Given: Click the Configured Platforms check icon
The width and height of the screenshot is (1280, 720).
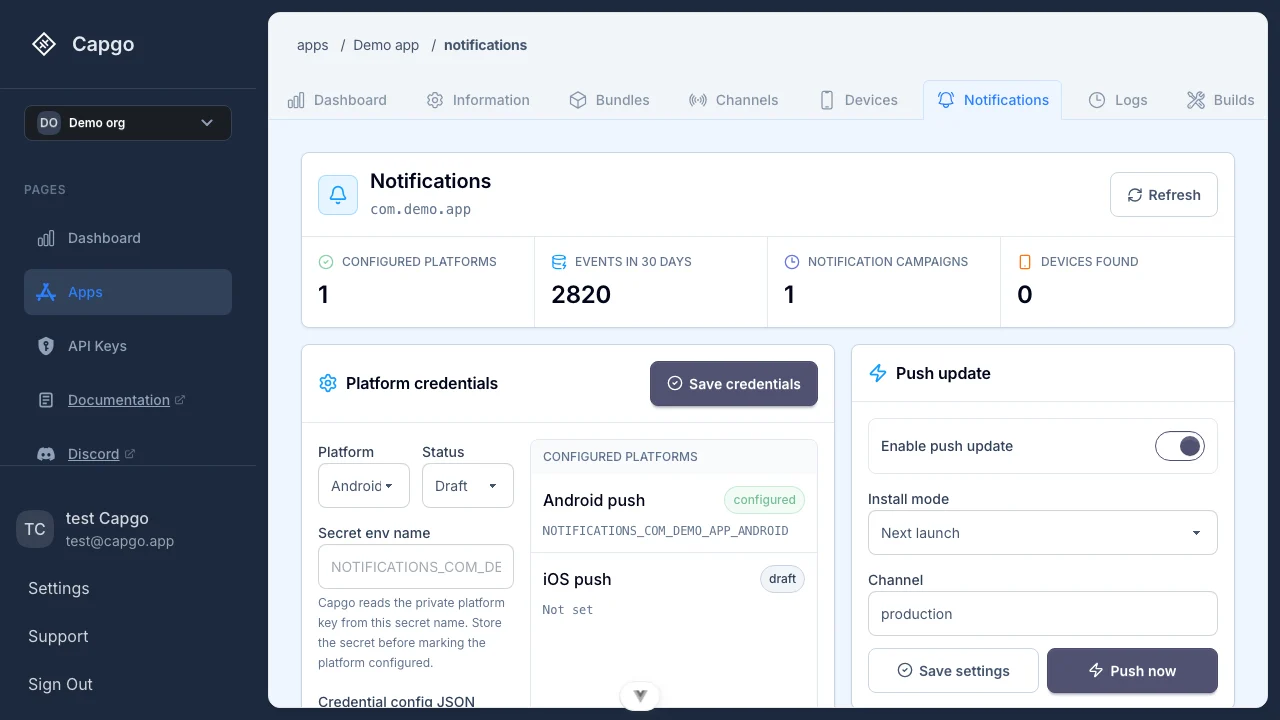Looking at the screenshot, I should [x=326, y=262].
